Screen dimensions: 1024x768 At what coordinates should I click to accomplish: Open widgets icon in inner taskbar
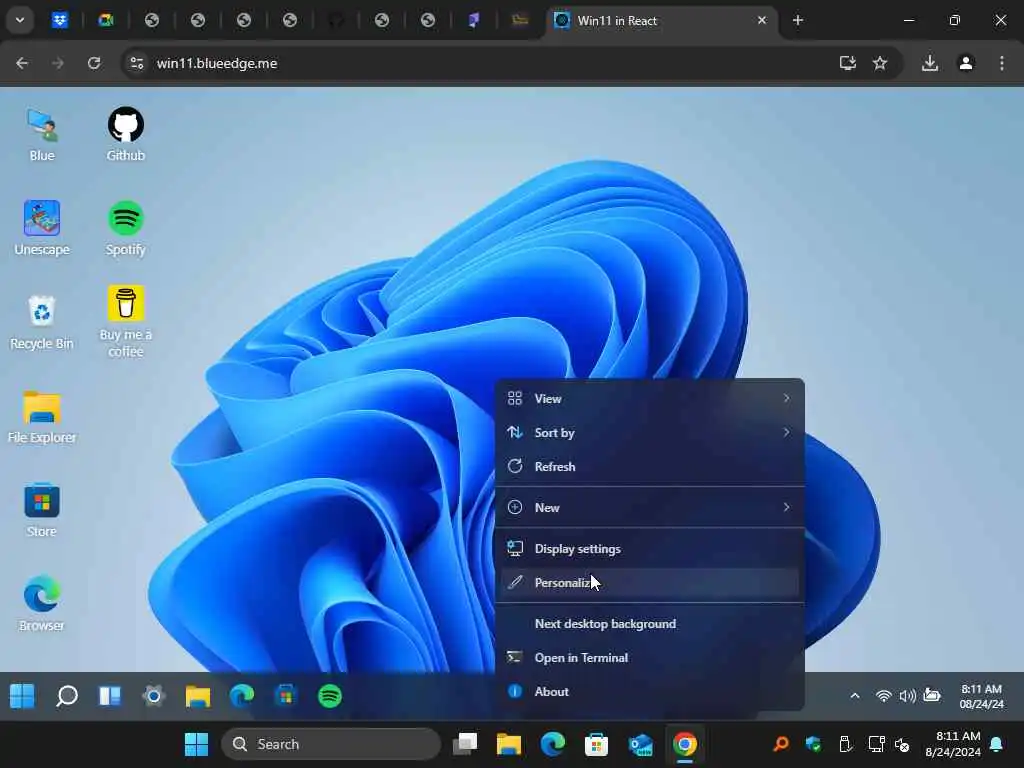pos(110,696)
